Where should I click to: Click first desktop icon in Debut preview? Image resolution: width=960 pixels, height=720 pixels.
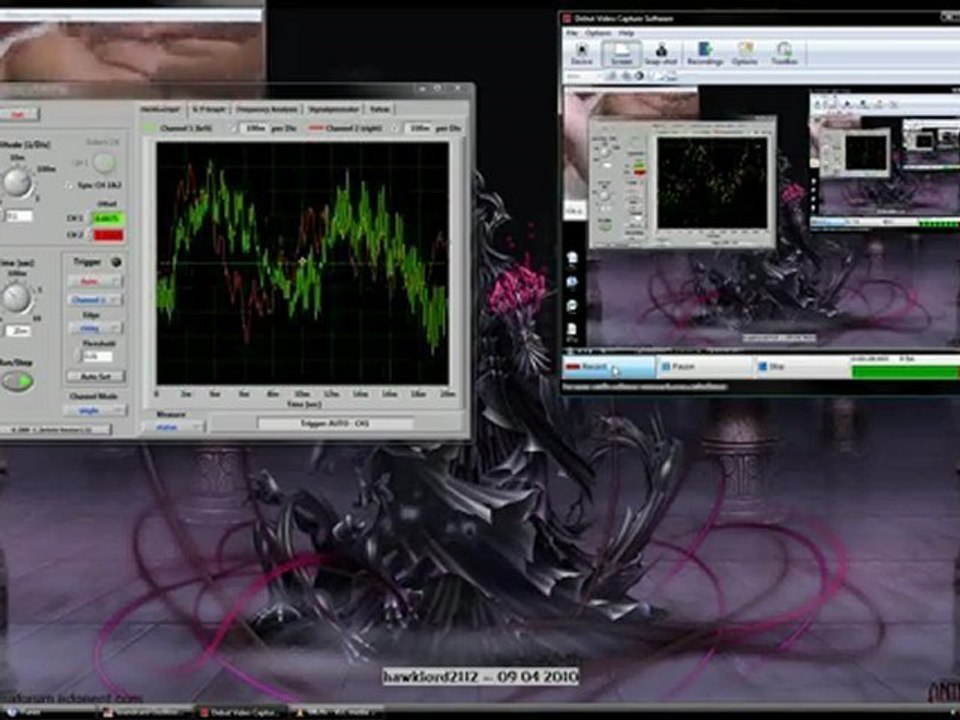572,258
